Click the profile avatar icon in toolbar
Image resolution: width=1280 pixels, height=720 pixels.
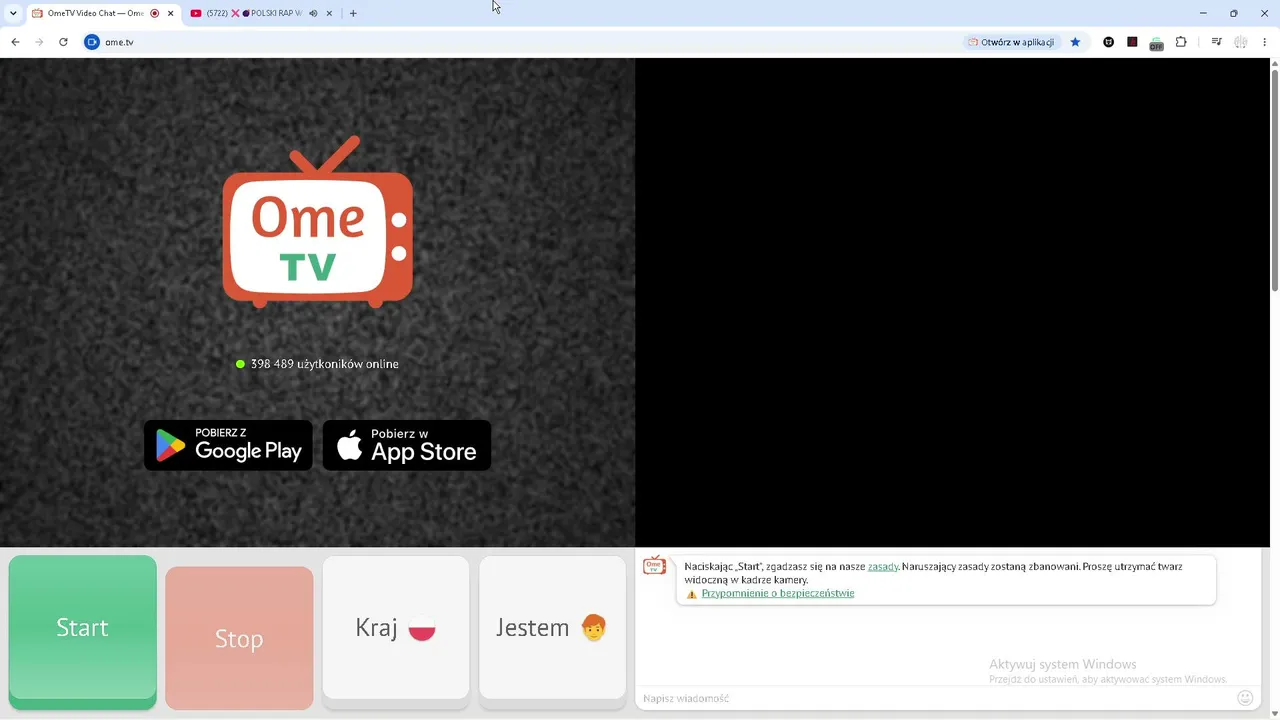coord(1241,42)
